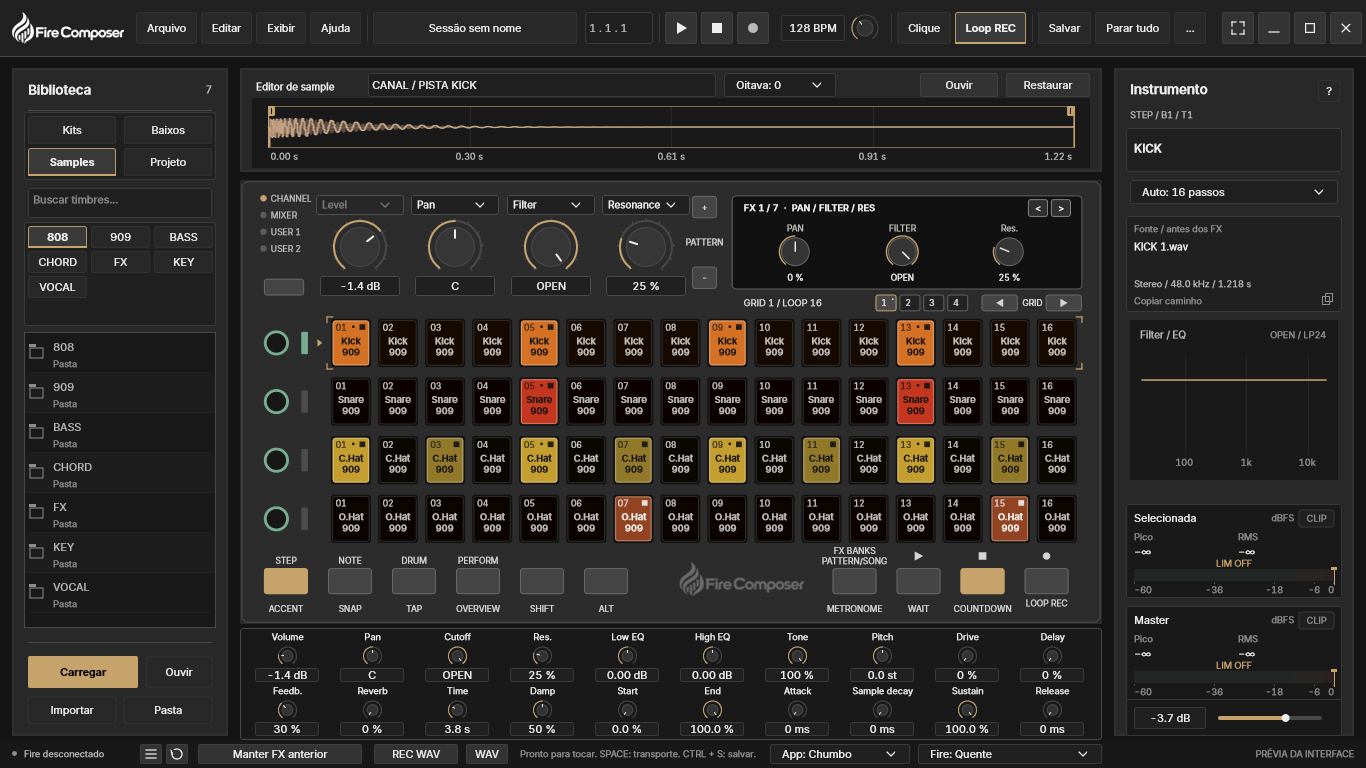Adjust the Master volume slider
The width and height of the screenshot is (1366, 768).
pos(1269,718)
